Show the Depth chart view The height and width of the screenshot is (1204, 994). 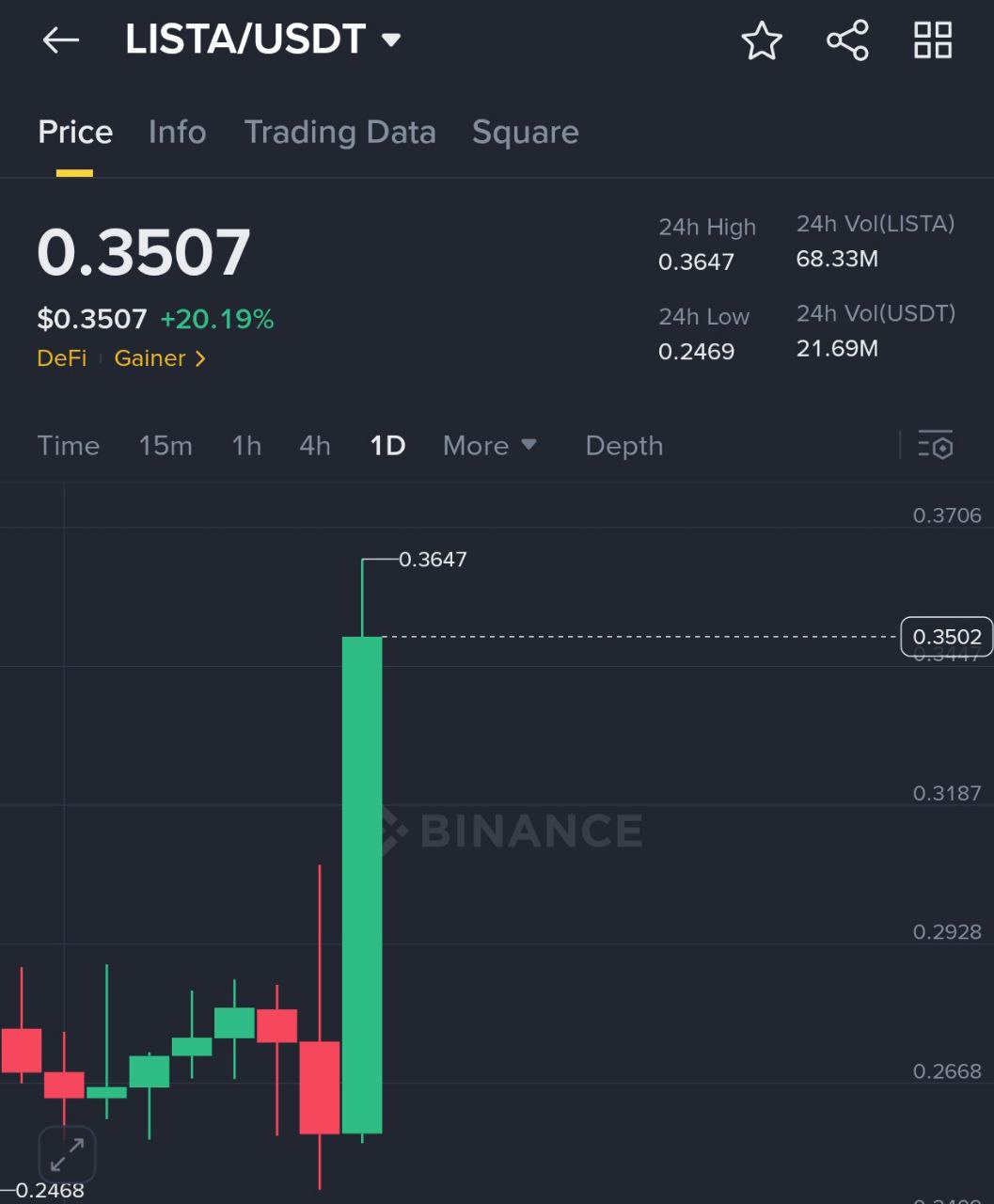pos(624,445)
